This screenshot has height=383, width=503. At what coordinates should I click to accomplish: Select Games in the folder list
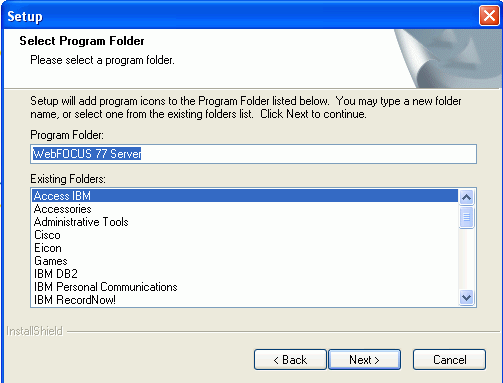[245, 261]
